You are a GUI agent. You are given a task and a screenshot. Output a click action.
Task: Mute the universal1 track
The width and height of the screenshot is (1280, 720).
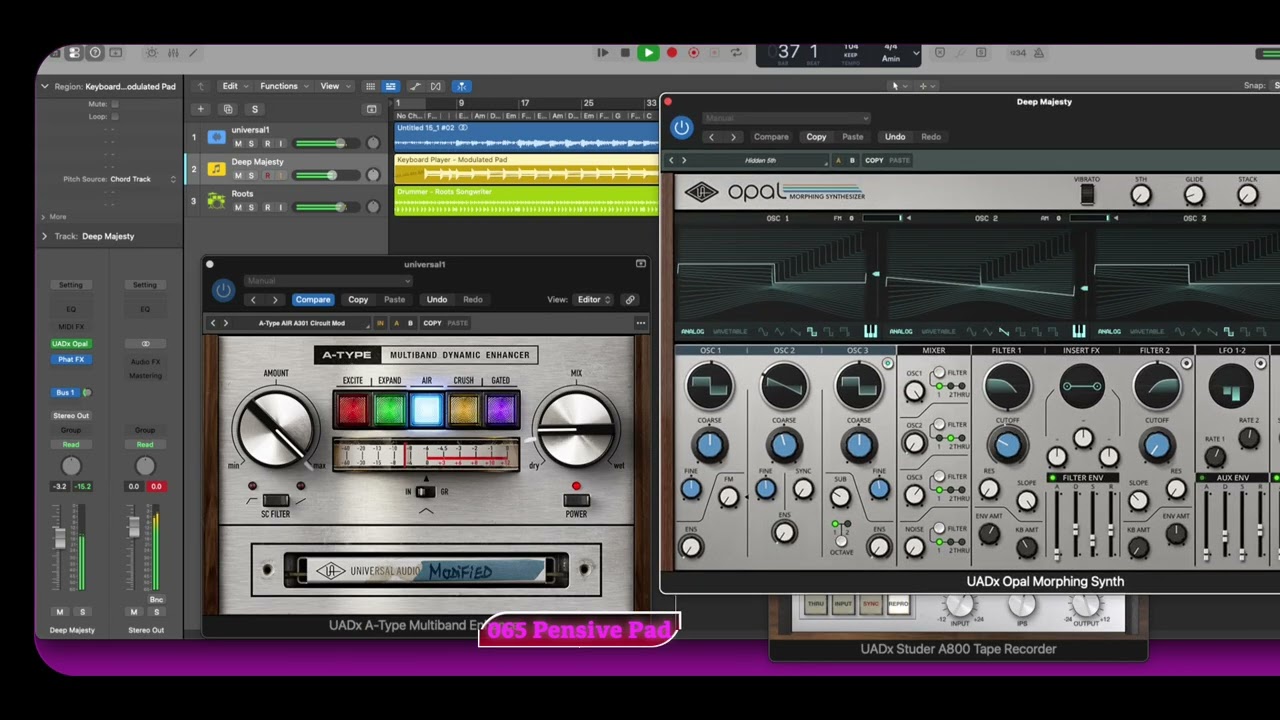click(238, 144)
